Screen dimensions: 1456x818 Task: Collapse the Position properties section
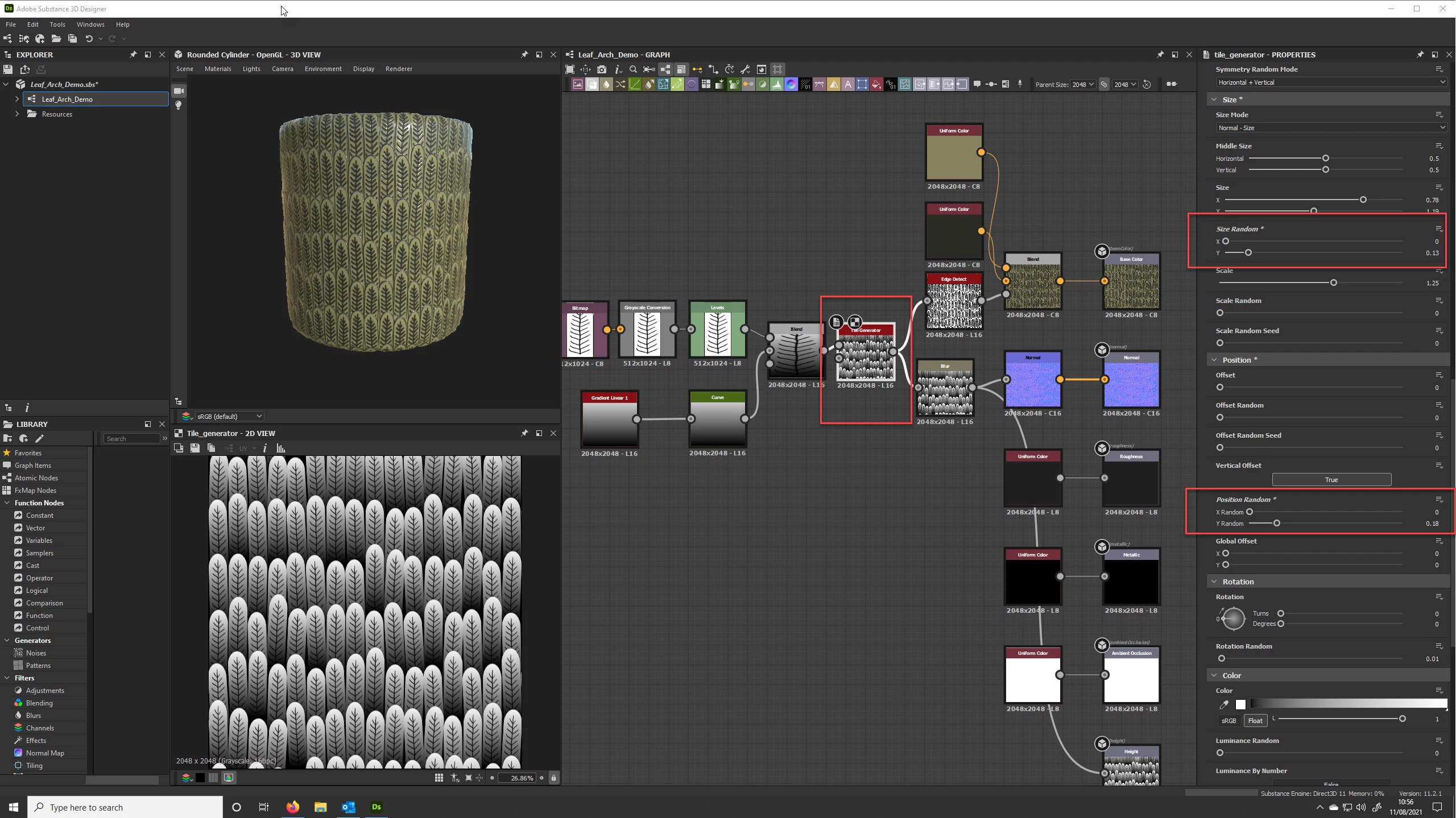click(x=1214, y=360)
